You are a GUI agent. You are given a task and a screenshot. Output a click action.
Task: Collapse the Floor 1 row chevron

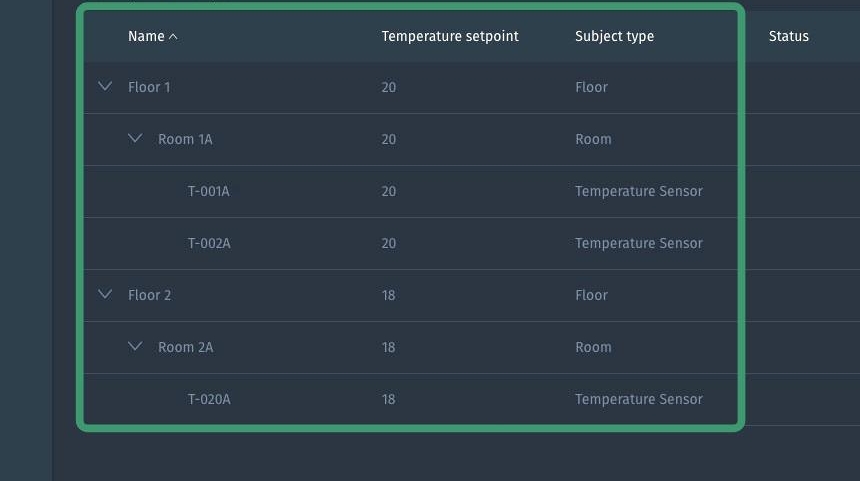[x=105, y=87]
